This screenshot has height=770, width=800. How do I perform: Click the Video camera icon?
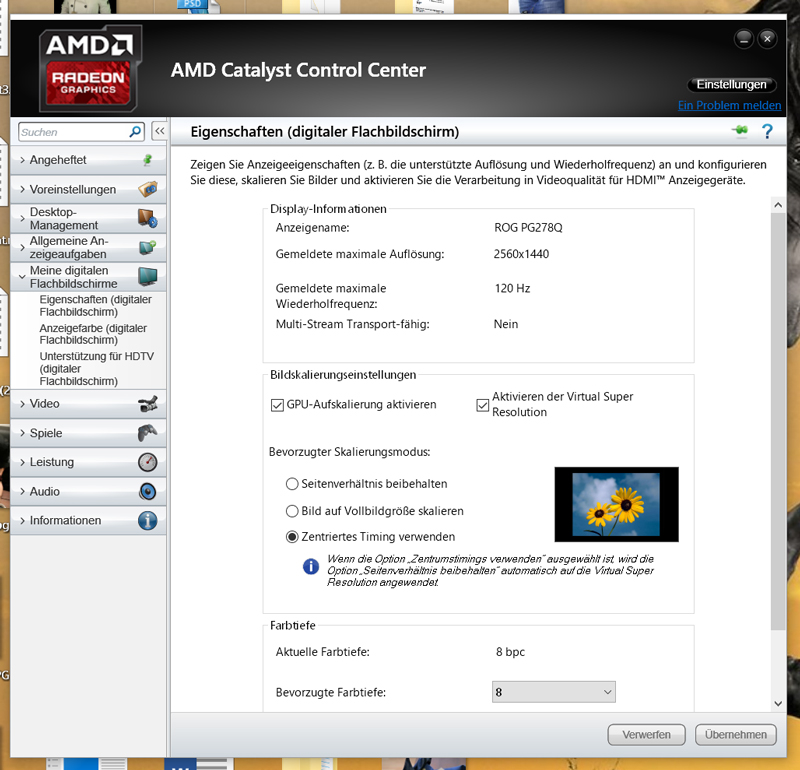pos(148,404)
